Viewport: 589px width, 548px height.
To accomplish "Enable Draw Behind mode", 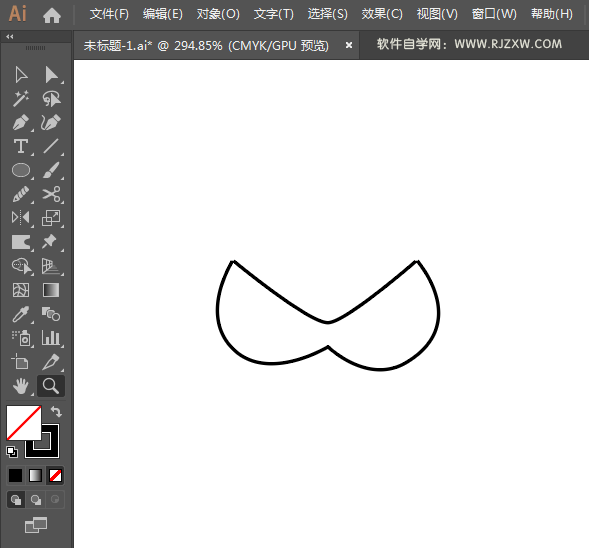I will click(x=36, y=500).
